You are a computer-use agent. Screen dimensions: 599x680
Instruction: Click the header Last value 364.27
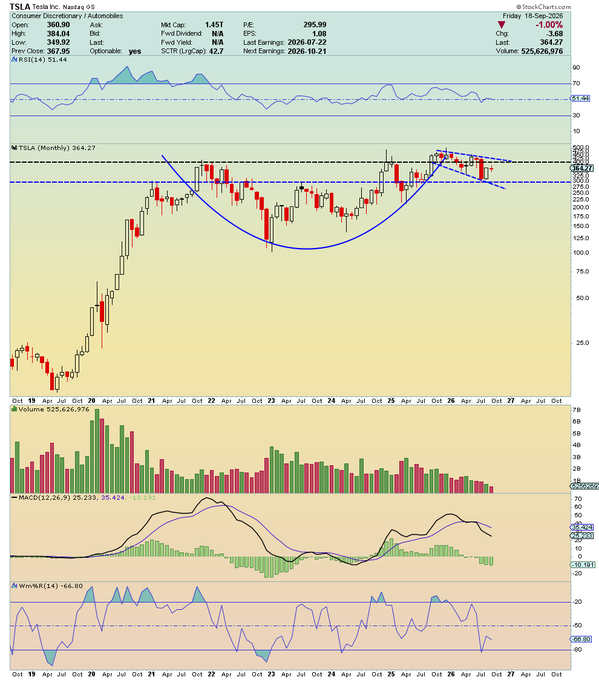tap(552, 42)
